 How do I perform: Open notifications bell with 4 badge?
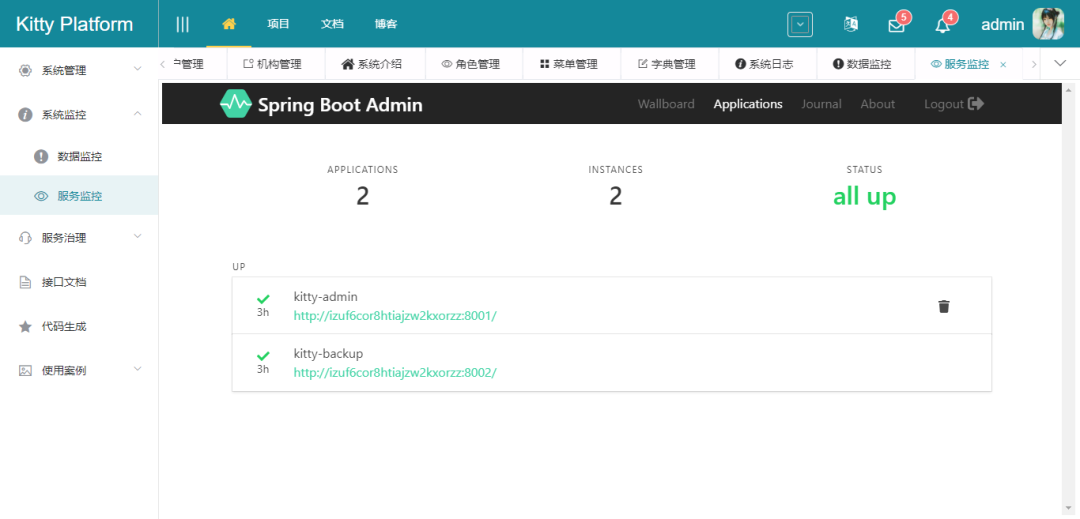click(x=942, y=25)
